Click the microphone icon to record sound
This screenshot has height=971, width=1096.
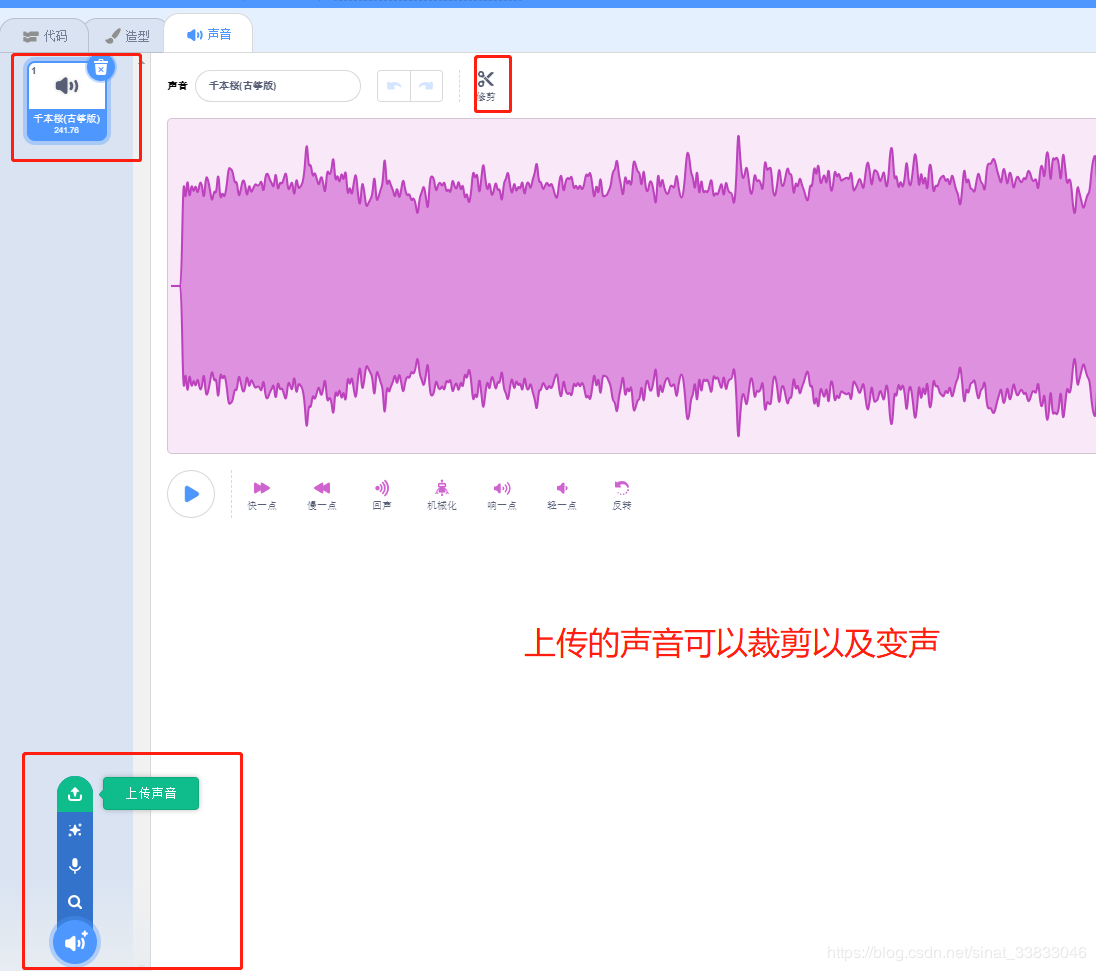[x=75, y=866]
